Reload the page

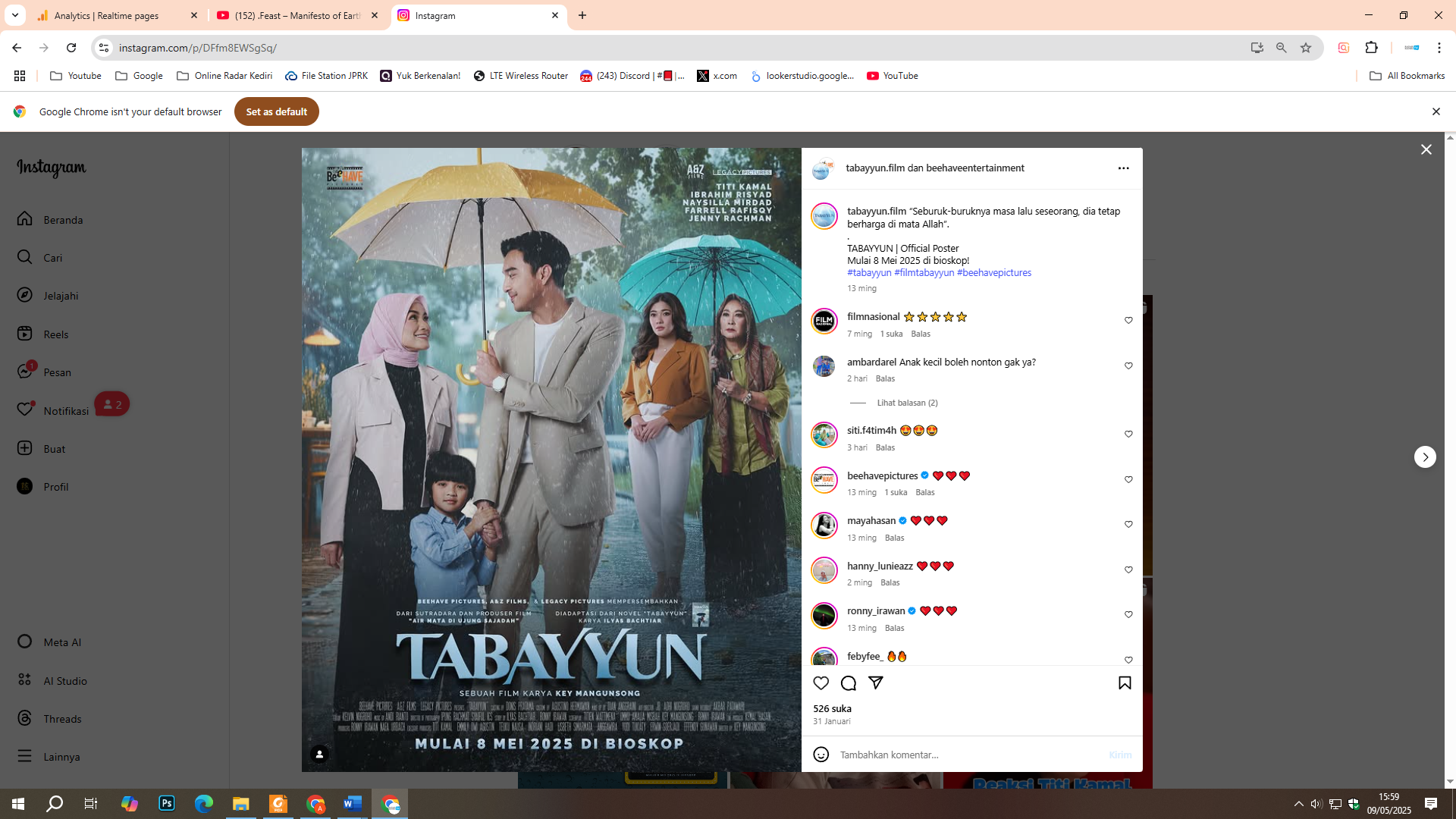coord(71,48)
